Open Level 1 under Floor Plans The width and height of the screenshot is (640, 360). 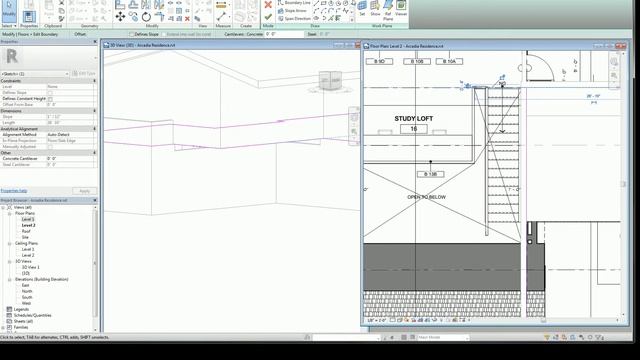tap(28, 219)
